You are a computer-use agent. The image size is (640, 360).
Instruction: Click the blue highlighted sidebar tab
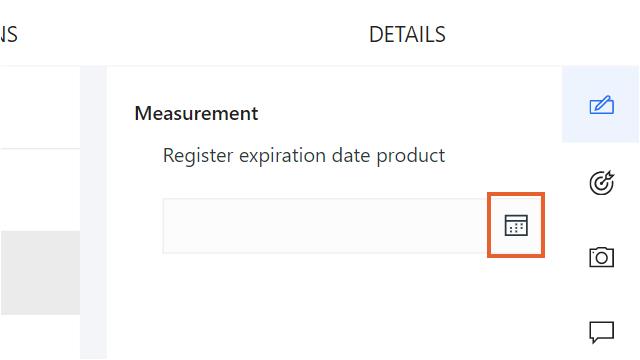click(x=600, y=104)
